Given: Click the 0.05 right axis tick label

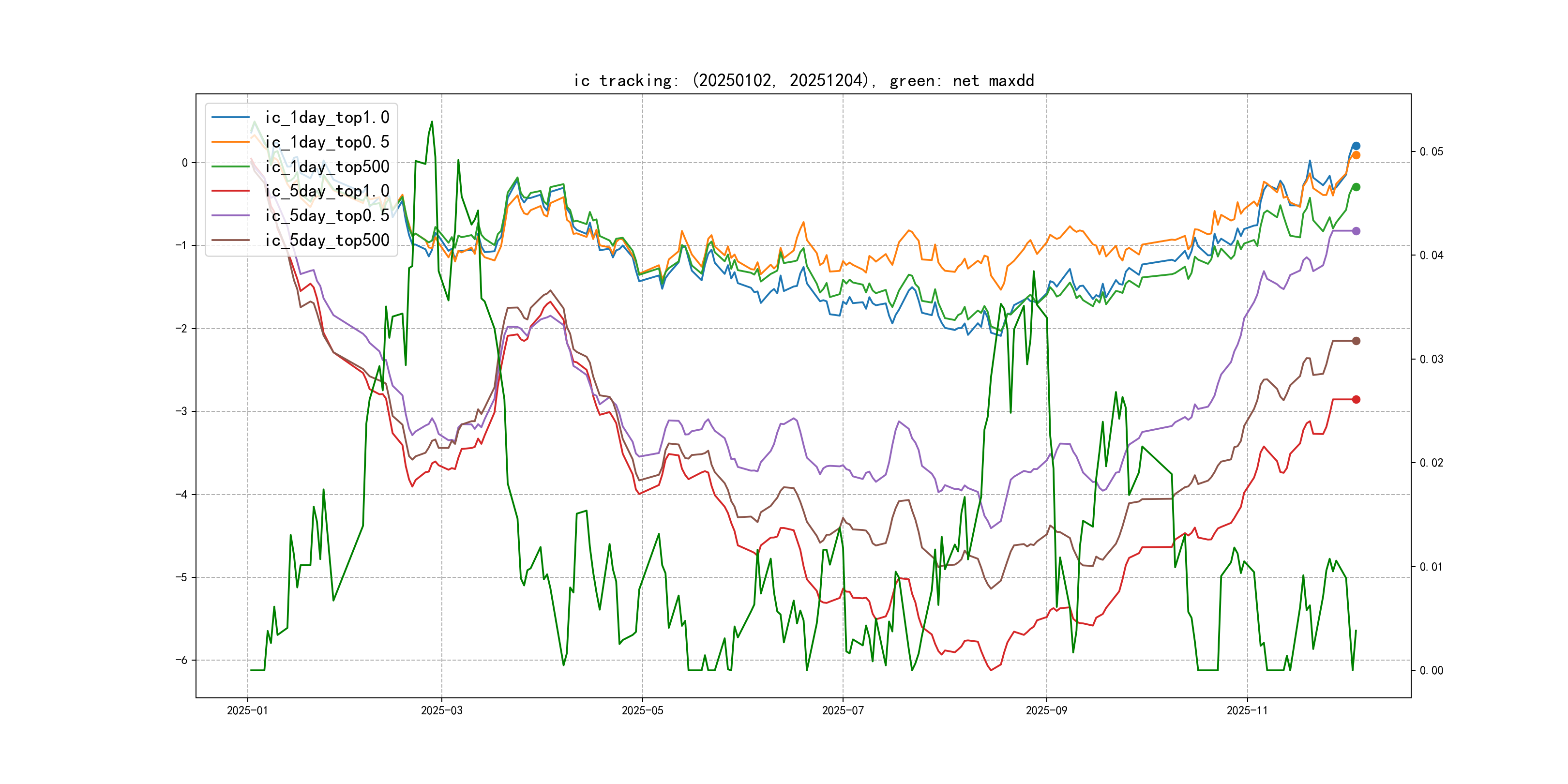Looking at the screenshot, I should click(x=1431, y=151).
